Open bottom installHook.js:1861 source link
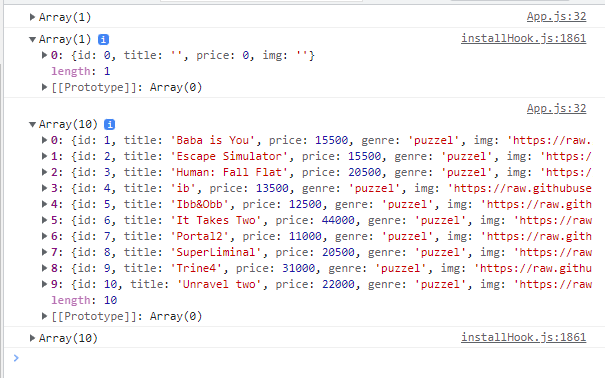The width and height of the screenshot is (605, 378). pos(524,338)
